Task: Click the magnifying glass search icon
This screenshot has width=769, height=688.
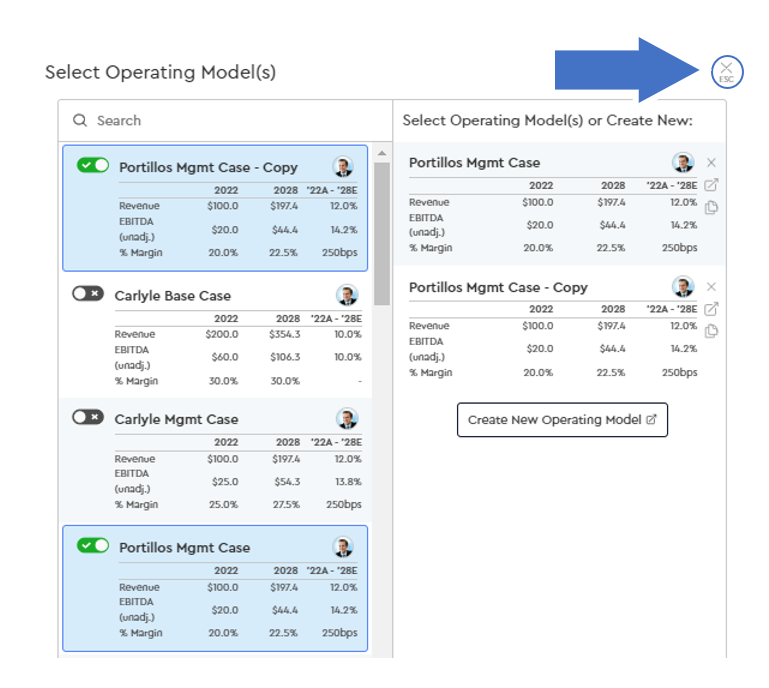Action: click(80, 120)
